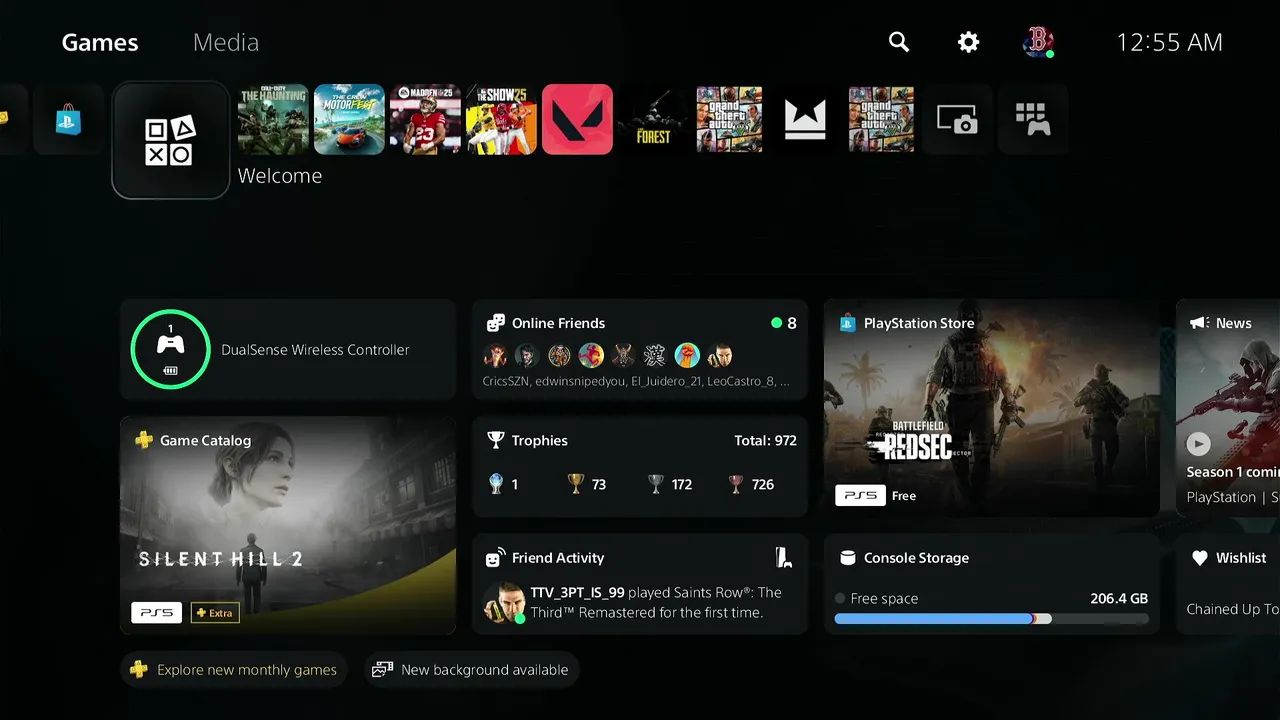Open the search magnifier icon
This screenshot has height=720, width=1280.
pos(899,42)
